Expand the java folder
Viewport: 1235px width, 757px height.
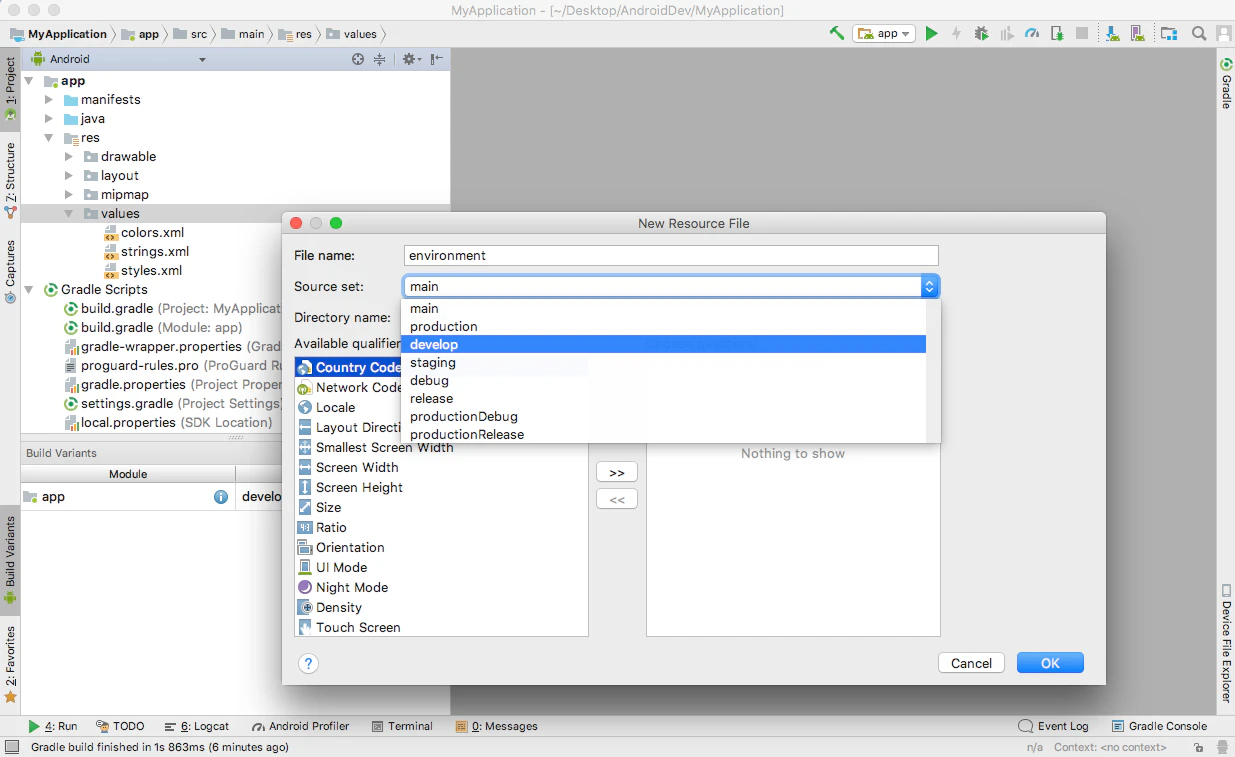point(48,119)
